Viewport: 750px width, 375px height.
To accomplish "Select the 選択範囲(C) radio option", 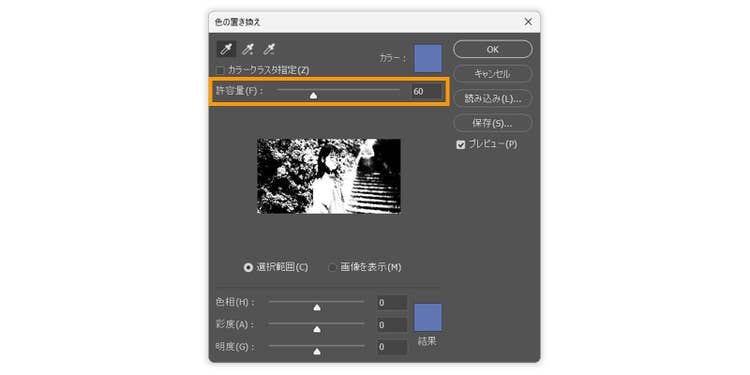I will tap(248, 268).
